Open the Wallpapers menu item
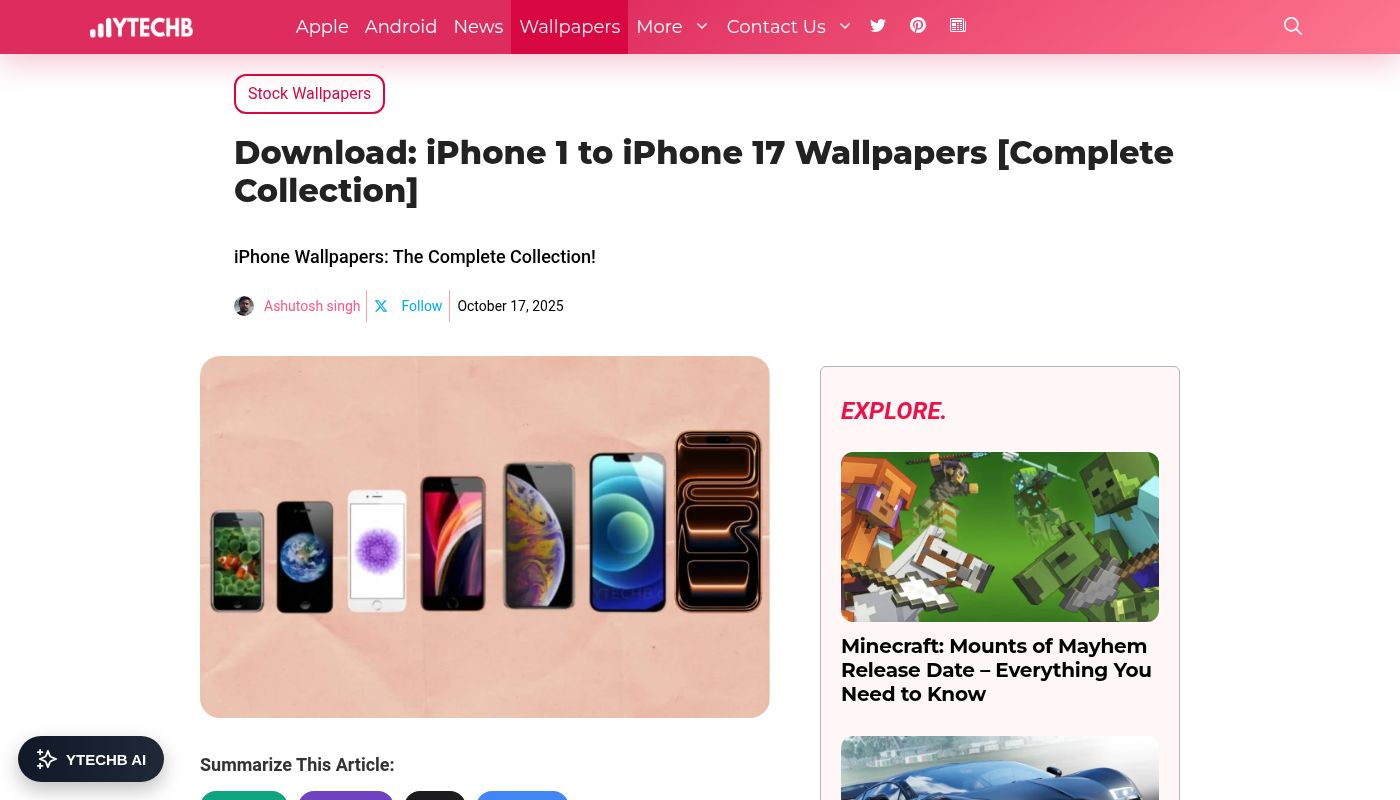This screenshot has height=800, width=1400. pyautogui.click(x=569, y=27)
